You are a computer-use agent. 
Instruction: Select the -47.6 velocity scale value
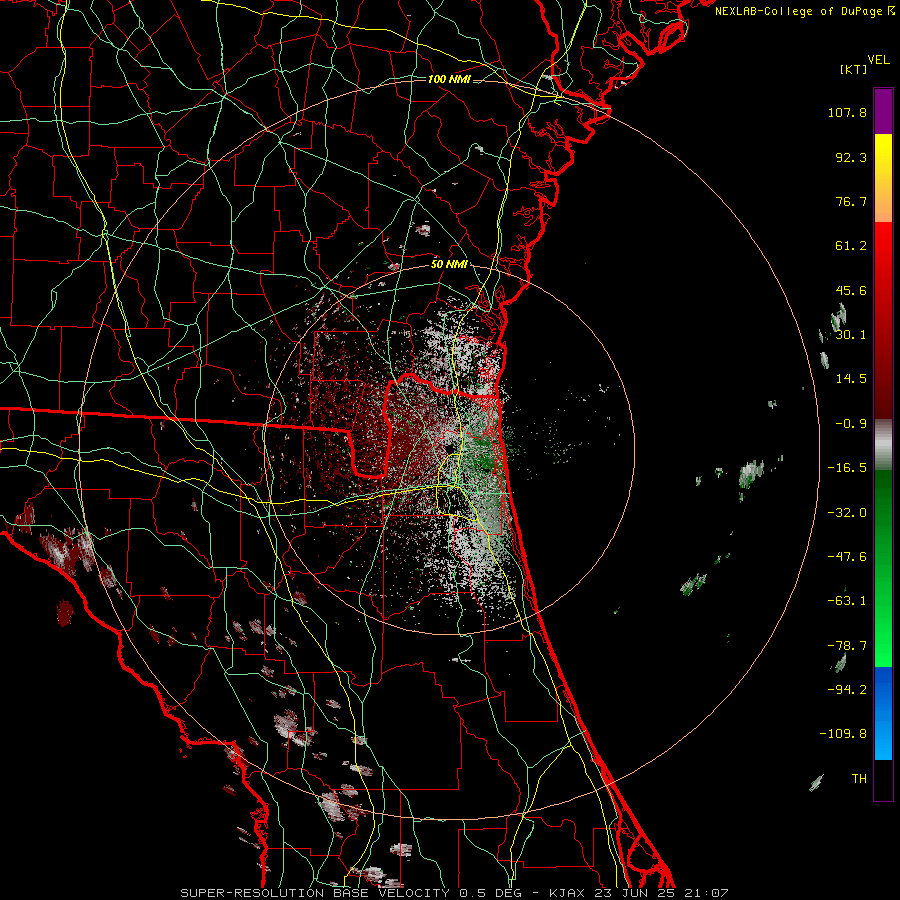click(x=847, y=557)
